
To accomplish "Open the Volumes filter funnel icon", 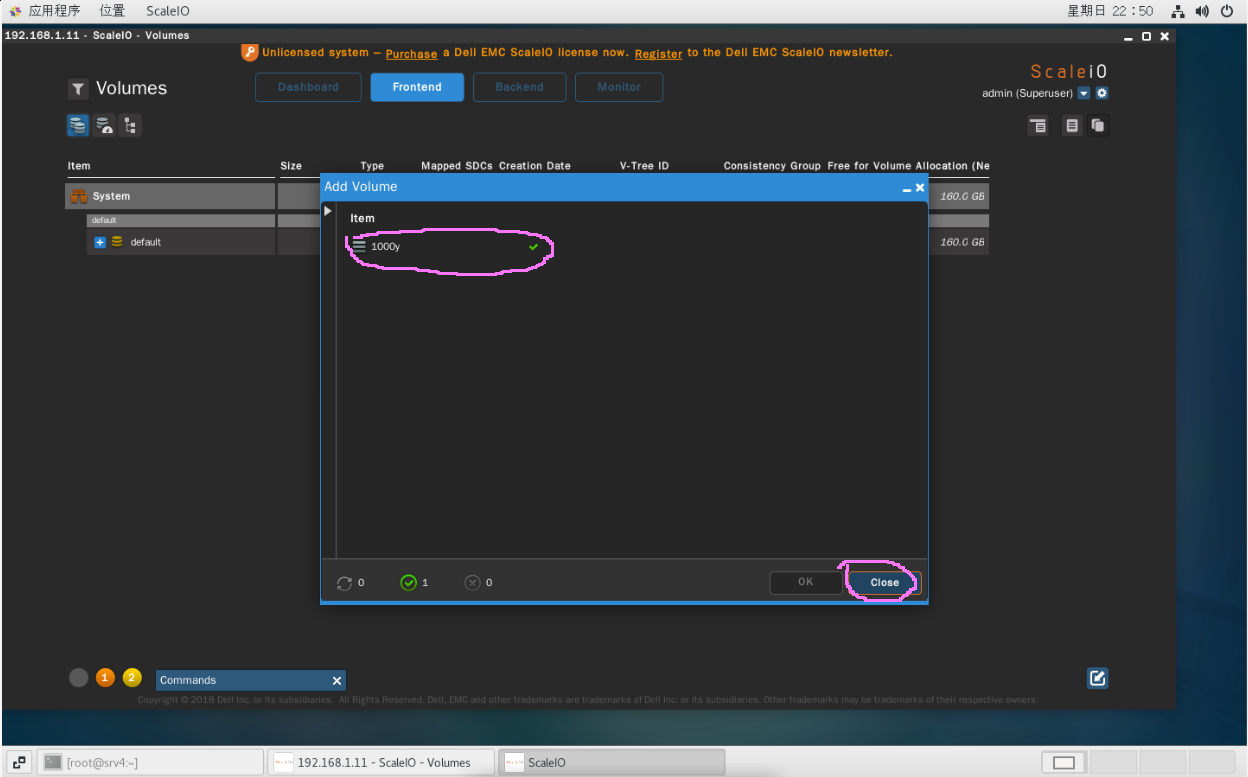I will [x=78, y=89].
